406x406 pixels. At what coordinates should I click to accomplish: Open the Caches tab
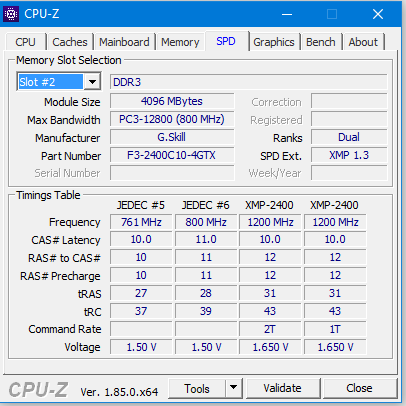(x=70, y=42)
